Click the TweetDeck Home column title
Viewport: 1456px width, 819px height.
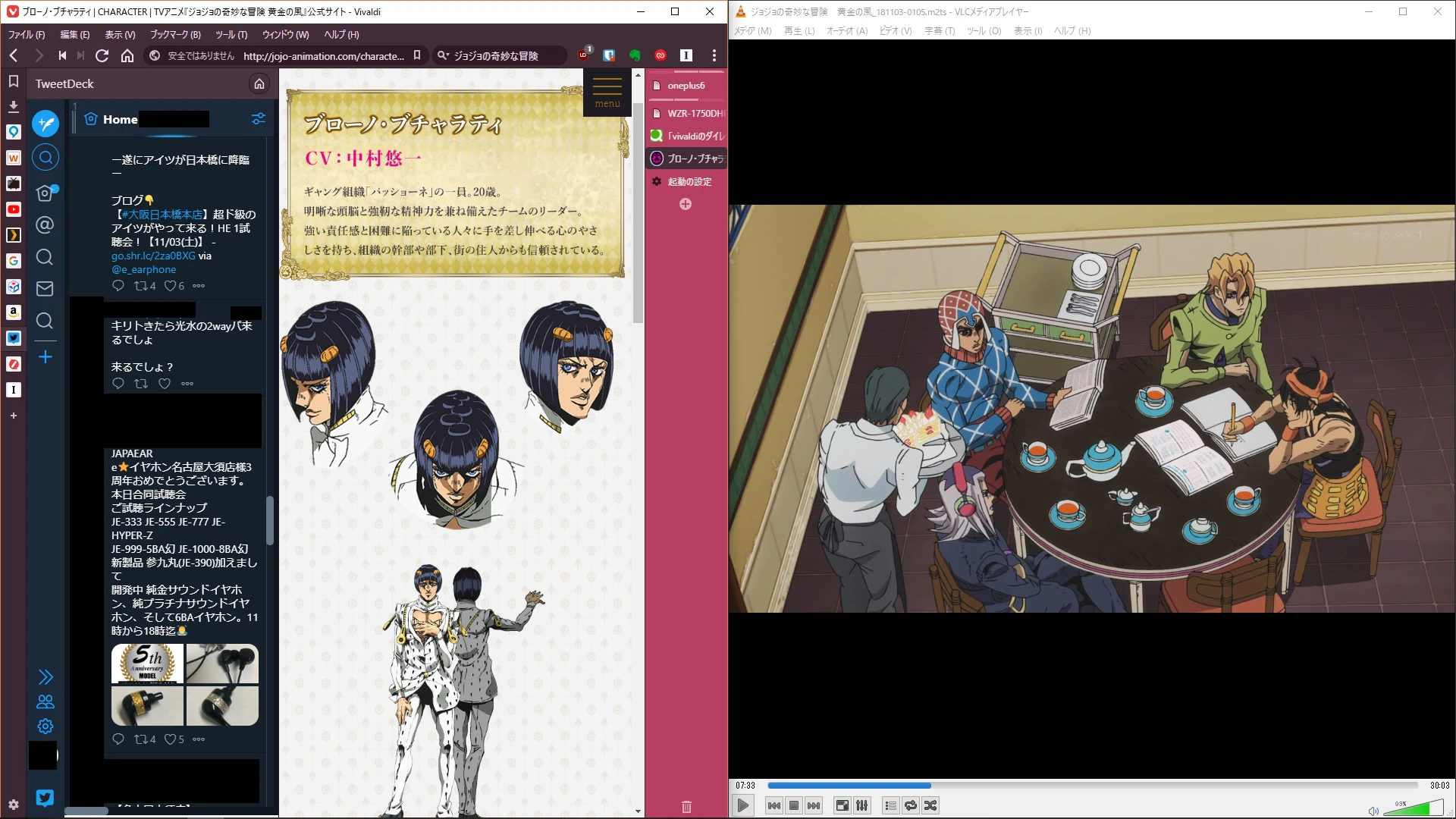coord(121,119)
